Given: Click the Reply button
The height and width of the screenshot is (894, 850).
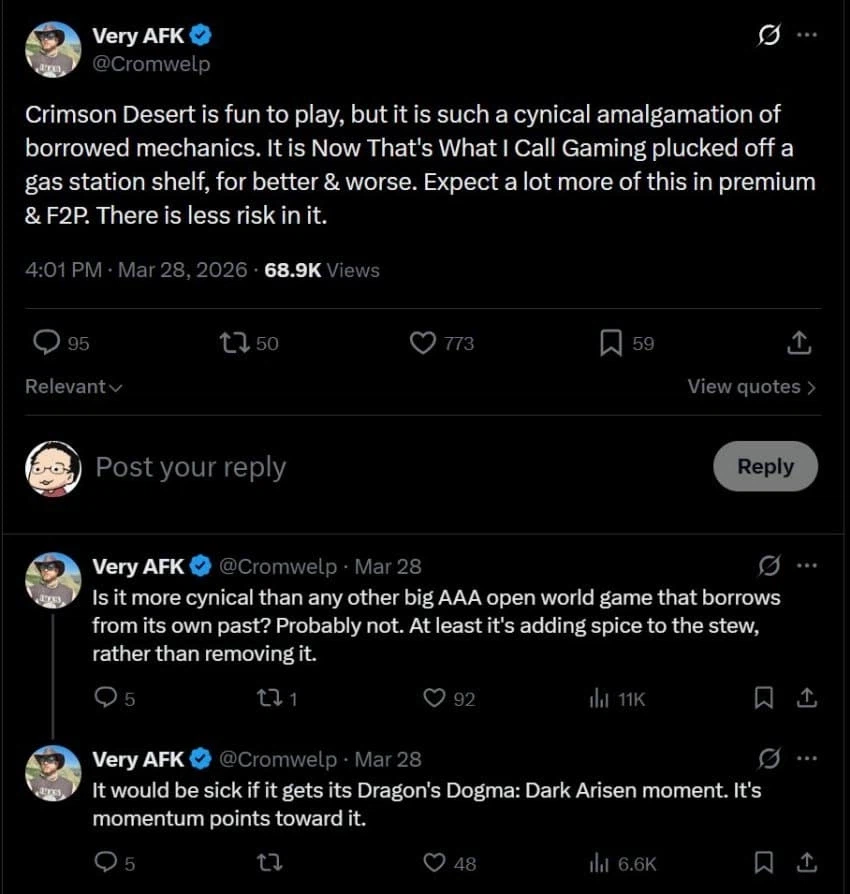Looking at the screenshot, I should point(765,466).
